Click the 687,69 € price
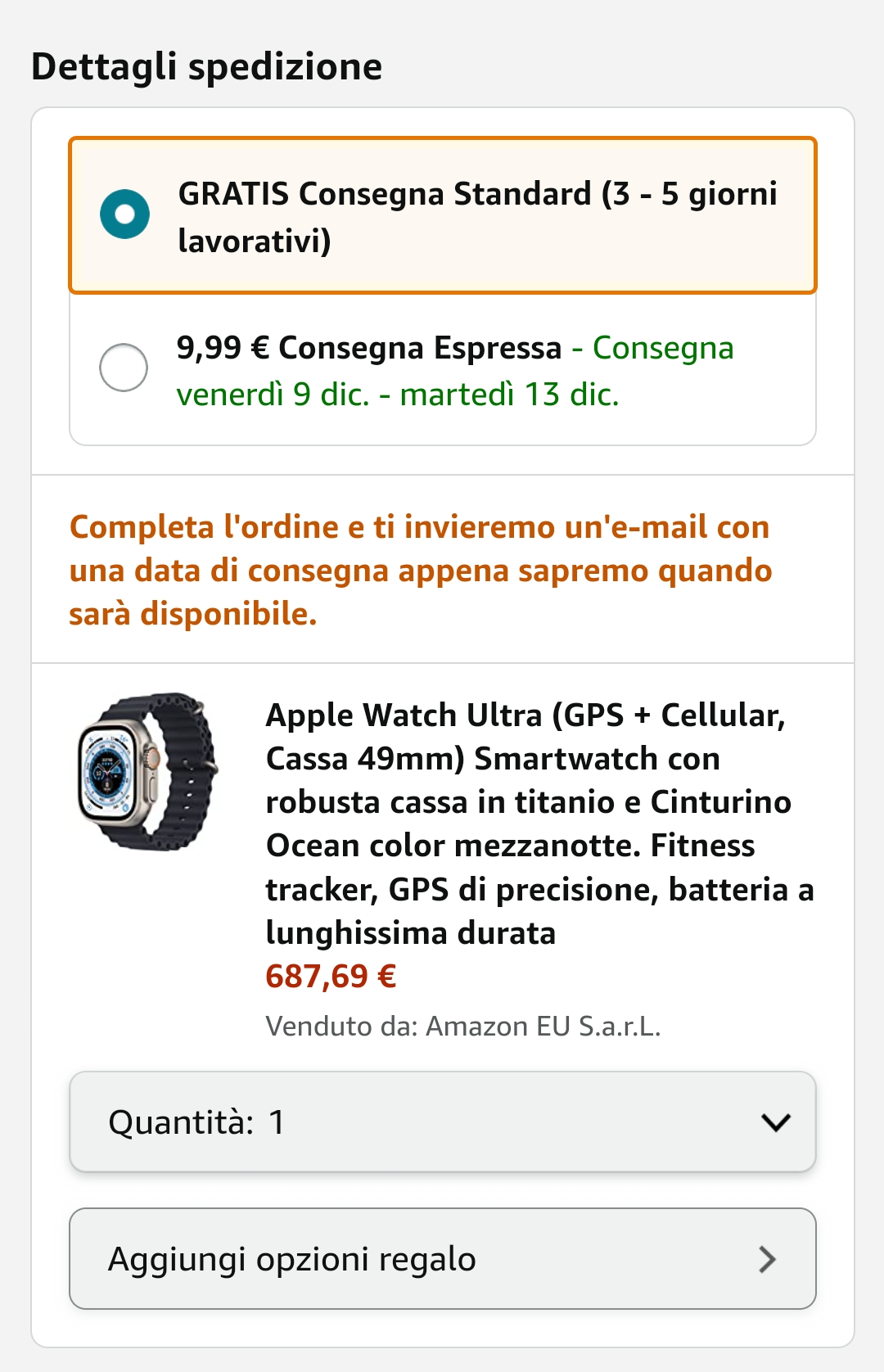 click(x=331, y=977)
